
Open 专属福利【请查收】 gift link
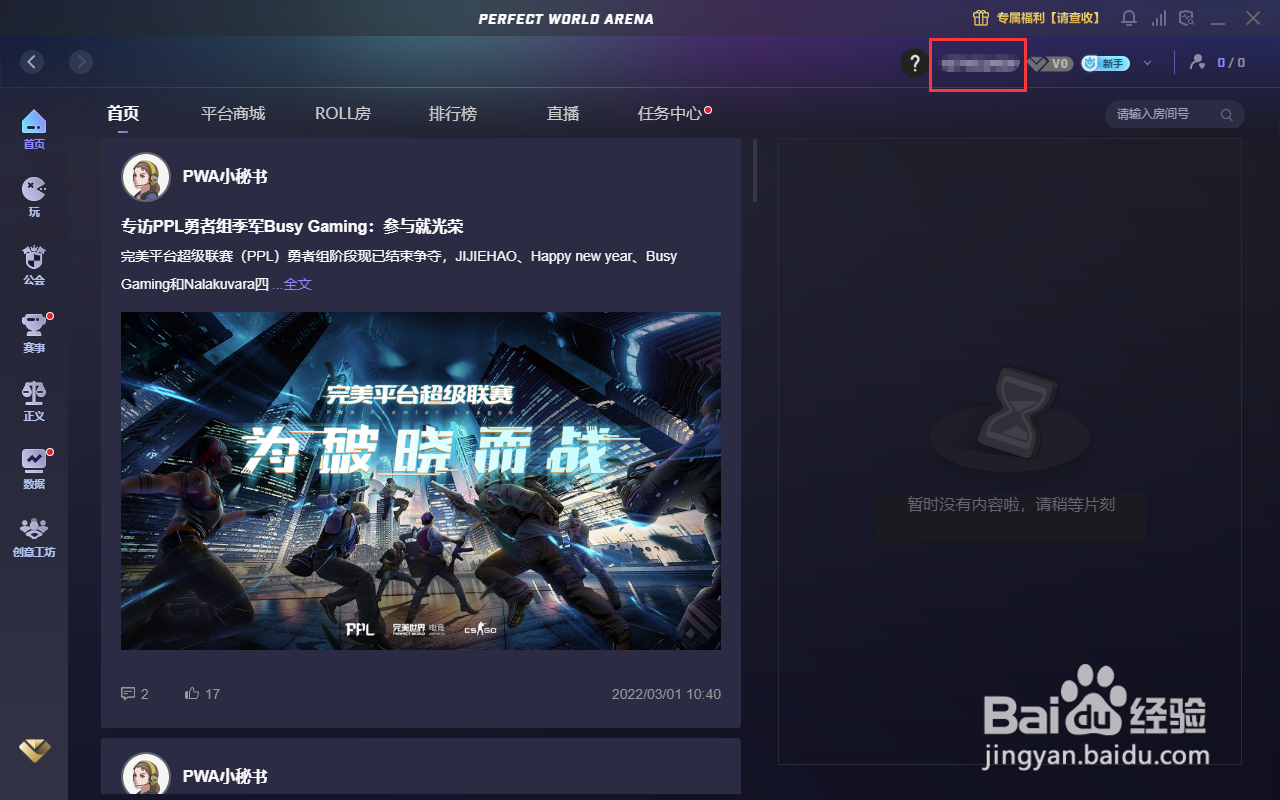pyautogui.click(x=1036, y=18)
